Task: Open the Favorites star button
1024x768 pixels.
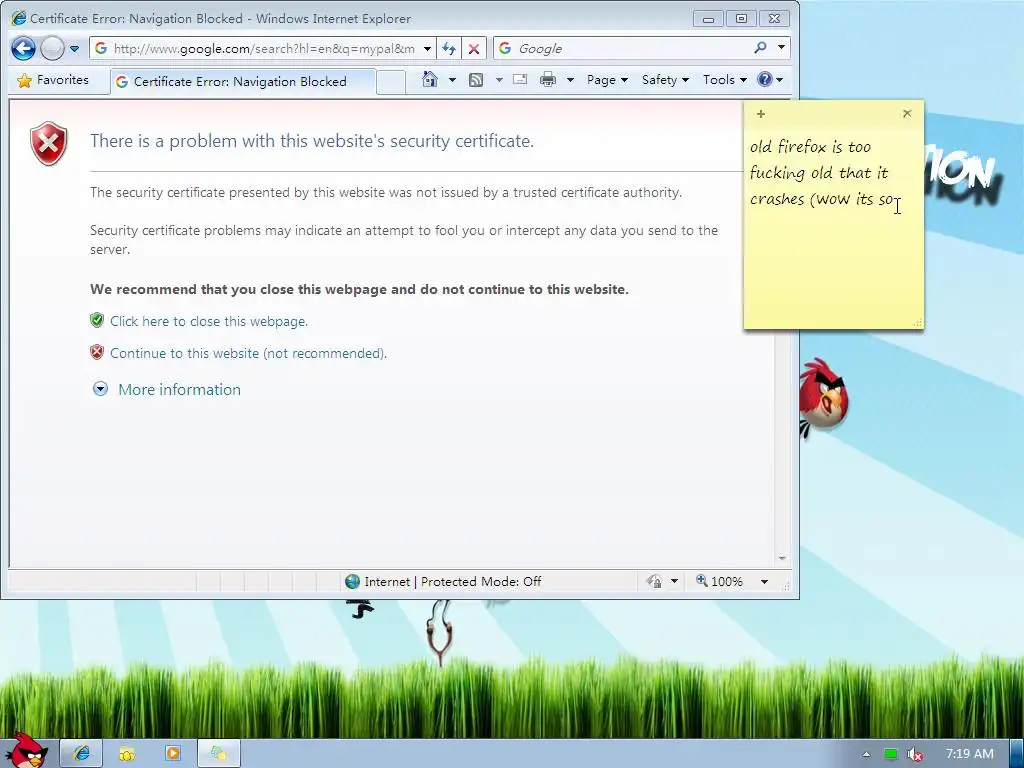Action: (x=53, y=80)
